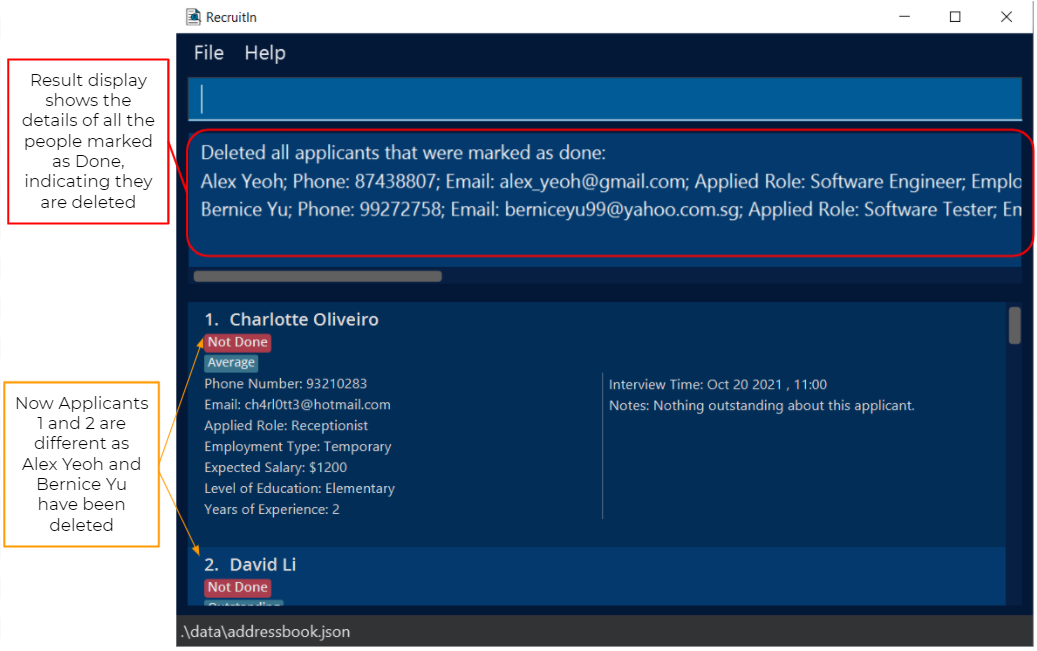This screenshot has width=1037, height=651.
Task: Close the RecruitIn window
Action: [x=1006, y=17]
